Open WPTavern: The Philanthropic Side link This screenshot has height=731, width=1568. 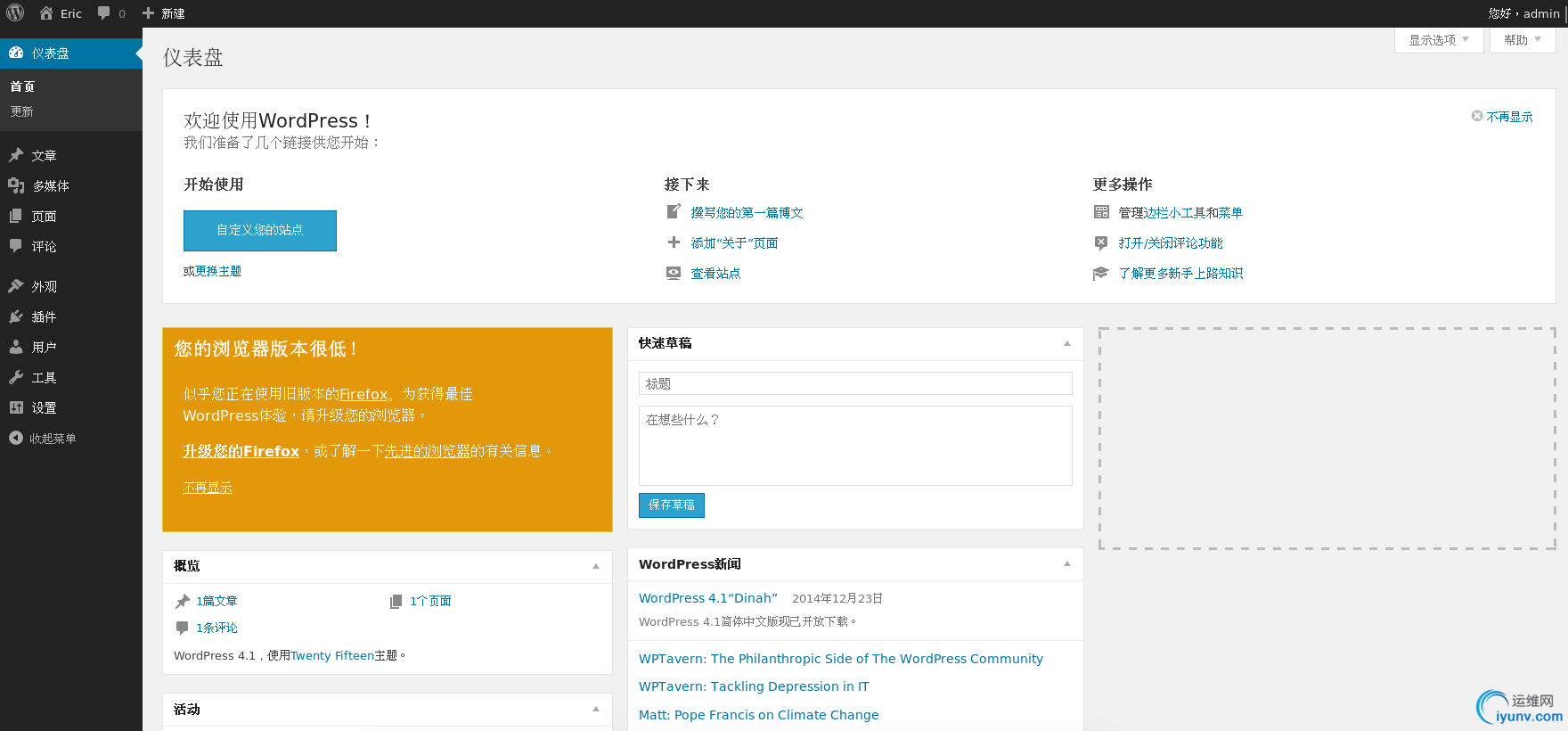point(841,659)
